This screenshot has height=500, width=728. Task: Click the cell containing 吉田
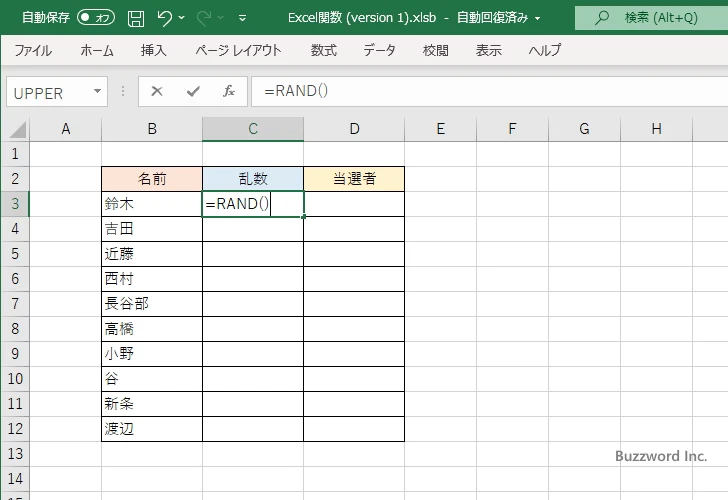click(x=152, y=229)
